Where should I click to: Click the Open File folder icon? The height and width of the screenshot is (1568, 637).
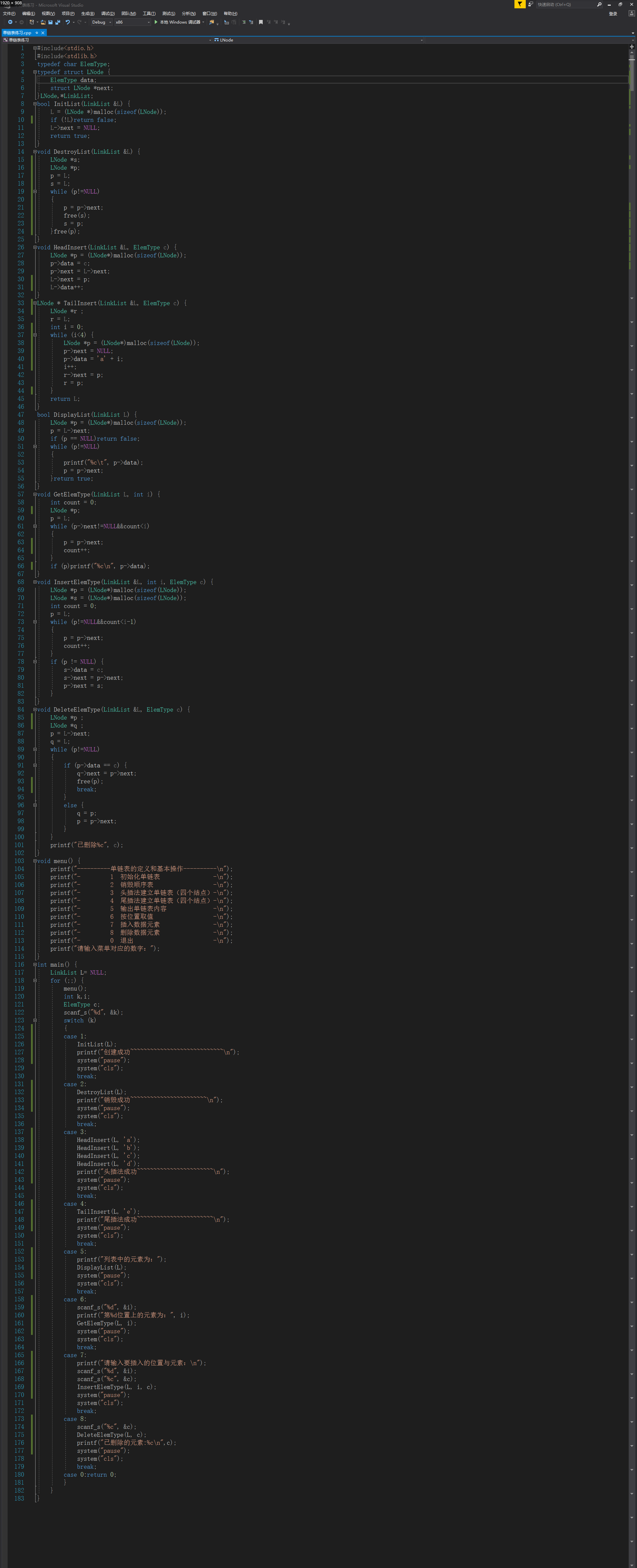[x=43, y=22]
